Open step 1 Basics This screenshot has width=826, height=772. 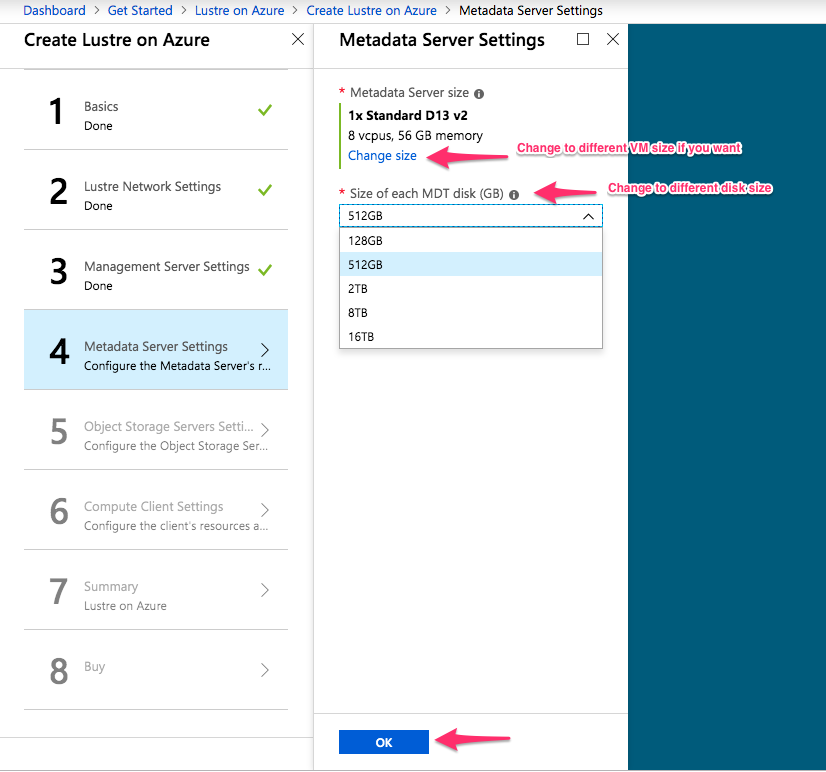[156, 110]
